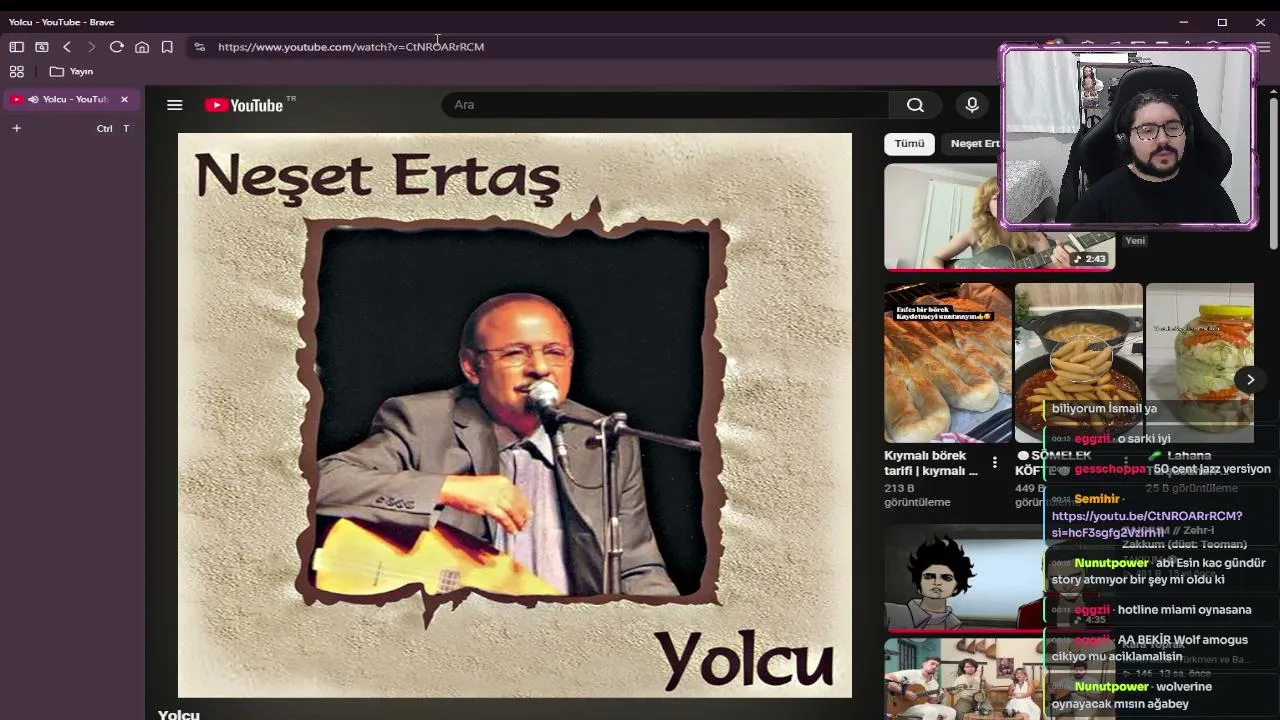
Task: Click the address bar URL
Action: pyautogui.click(x=351, y=47)
